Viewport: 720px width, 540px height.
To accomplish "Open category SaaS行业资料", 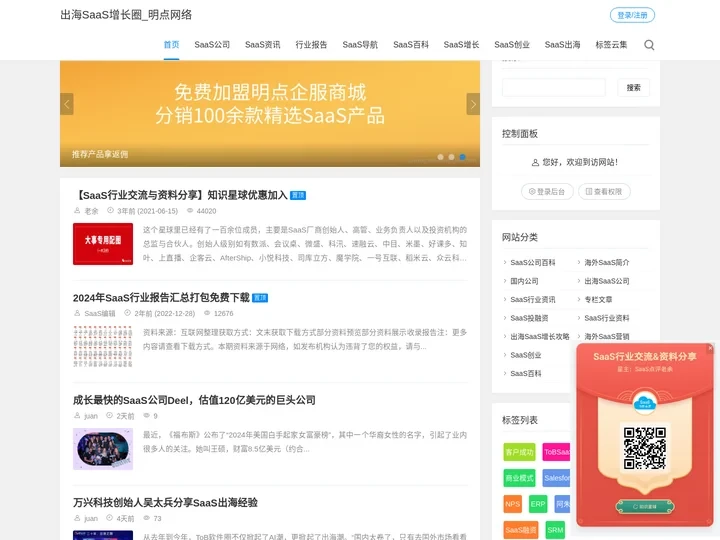I will point(607,318).
